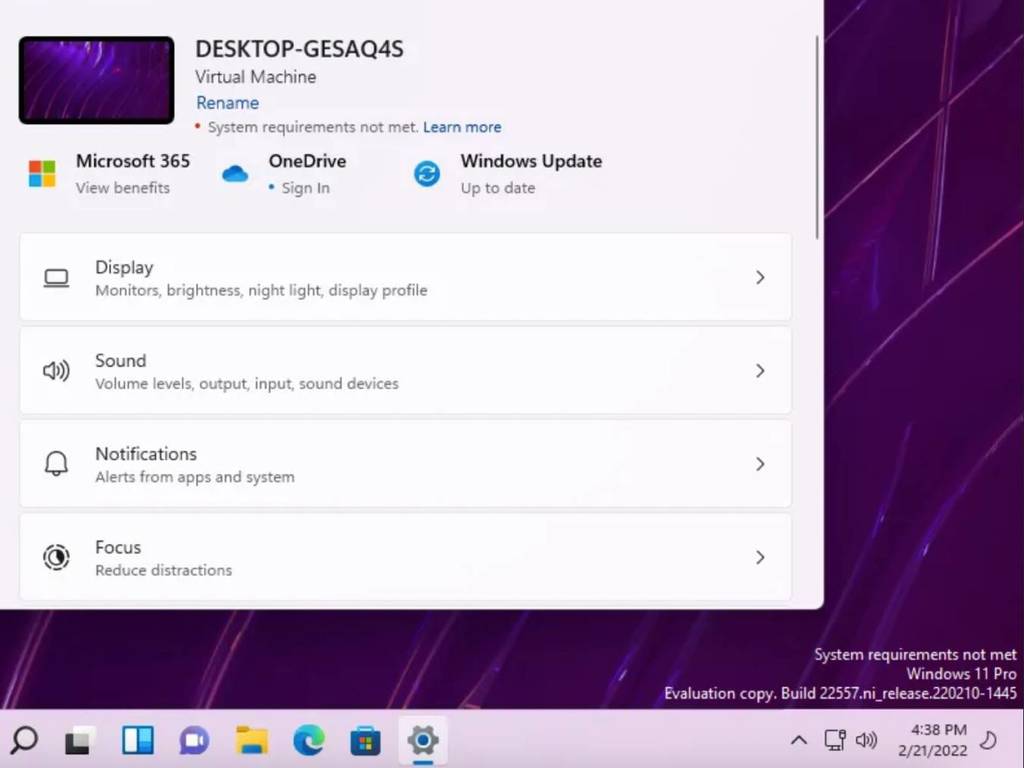Click the Microsoft 365 logo icon
The width and height of the screenshot is (1024, 768).
coord(42,174)
